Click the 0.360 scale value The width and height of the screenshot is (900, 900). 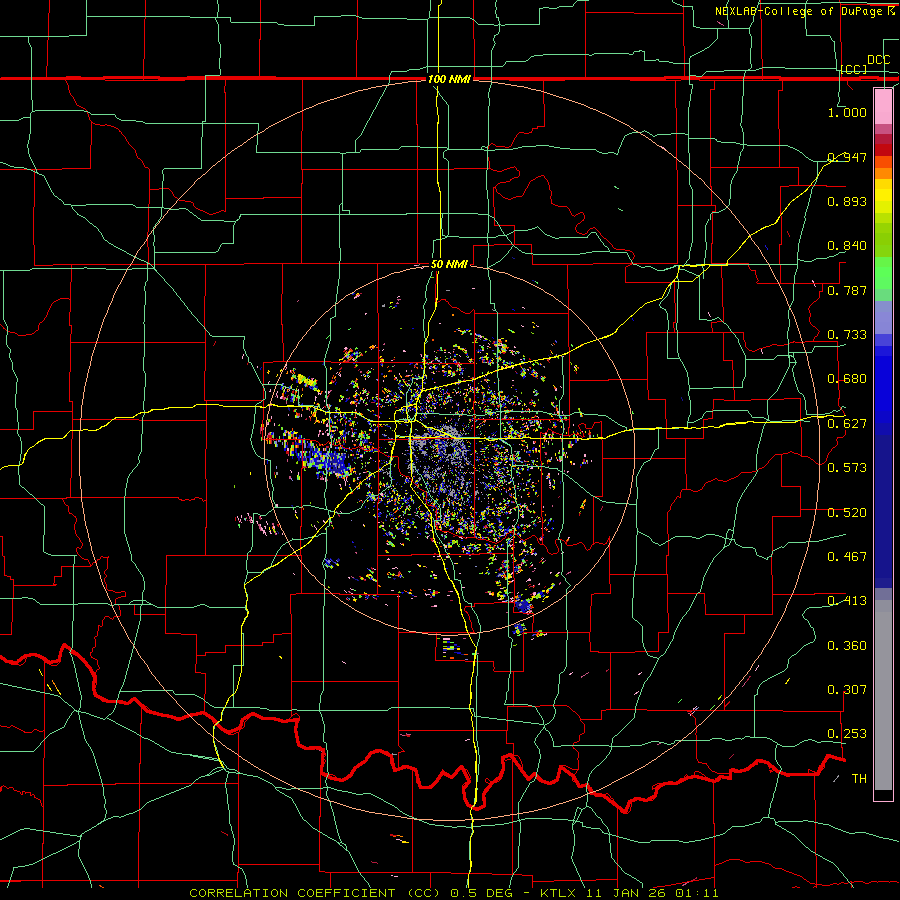(847, 646)
